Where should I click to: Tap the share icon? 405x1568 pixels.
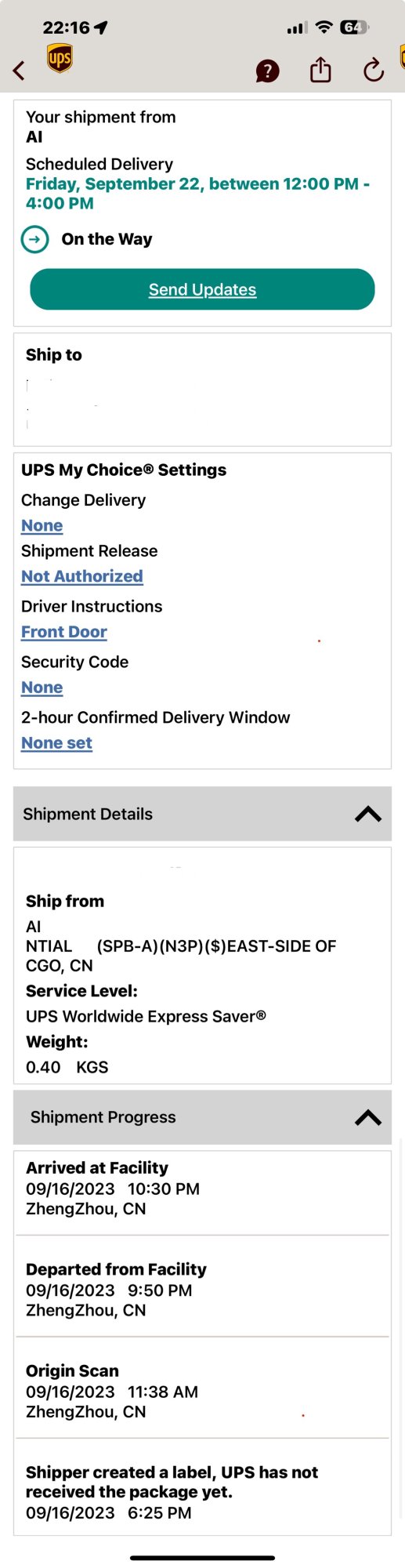320,70
